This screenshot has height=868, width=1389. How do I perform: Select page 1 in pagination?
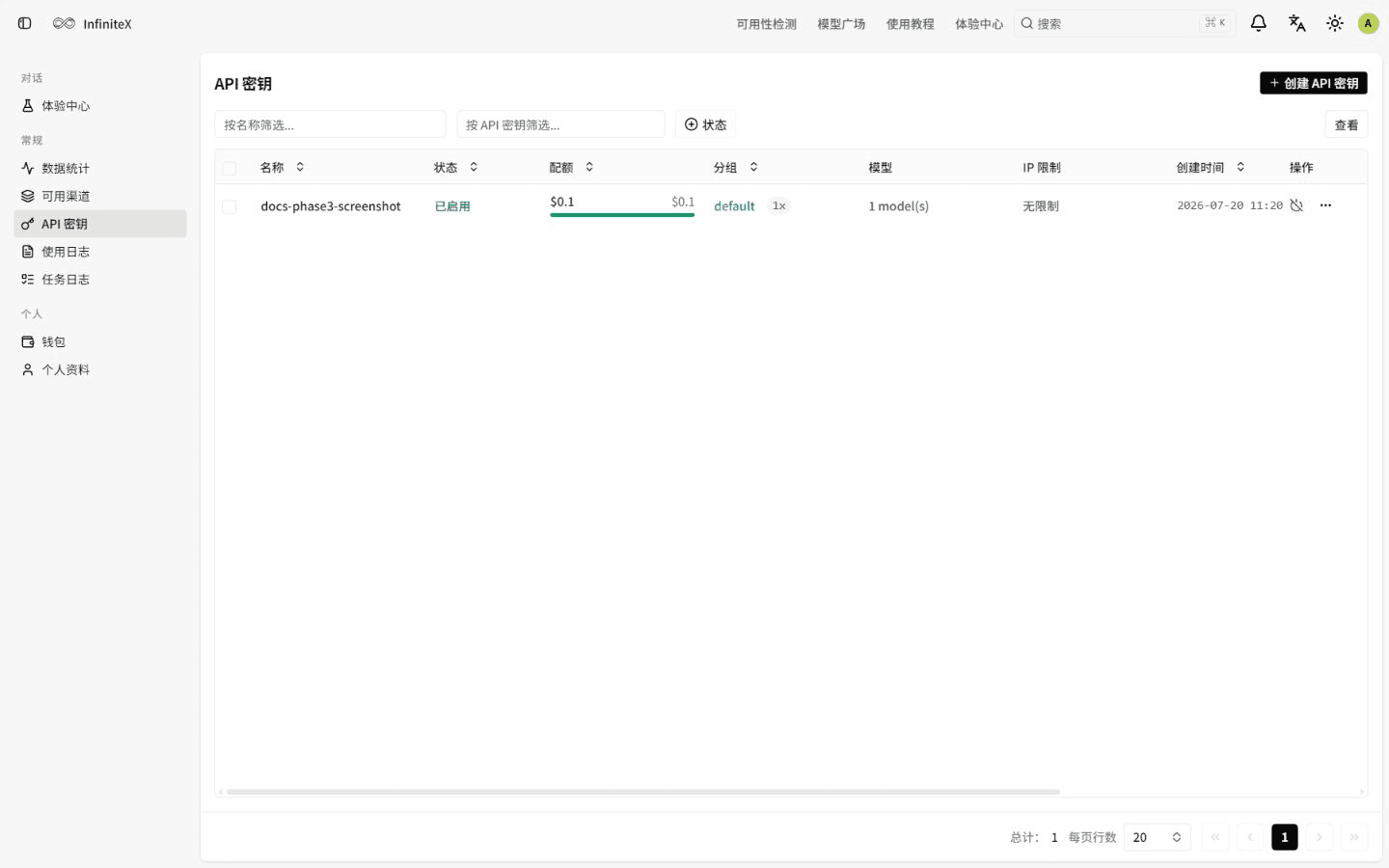(x=1285, y=837)
